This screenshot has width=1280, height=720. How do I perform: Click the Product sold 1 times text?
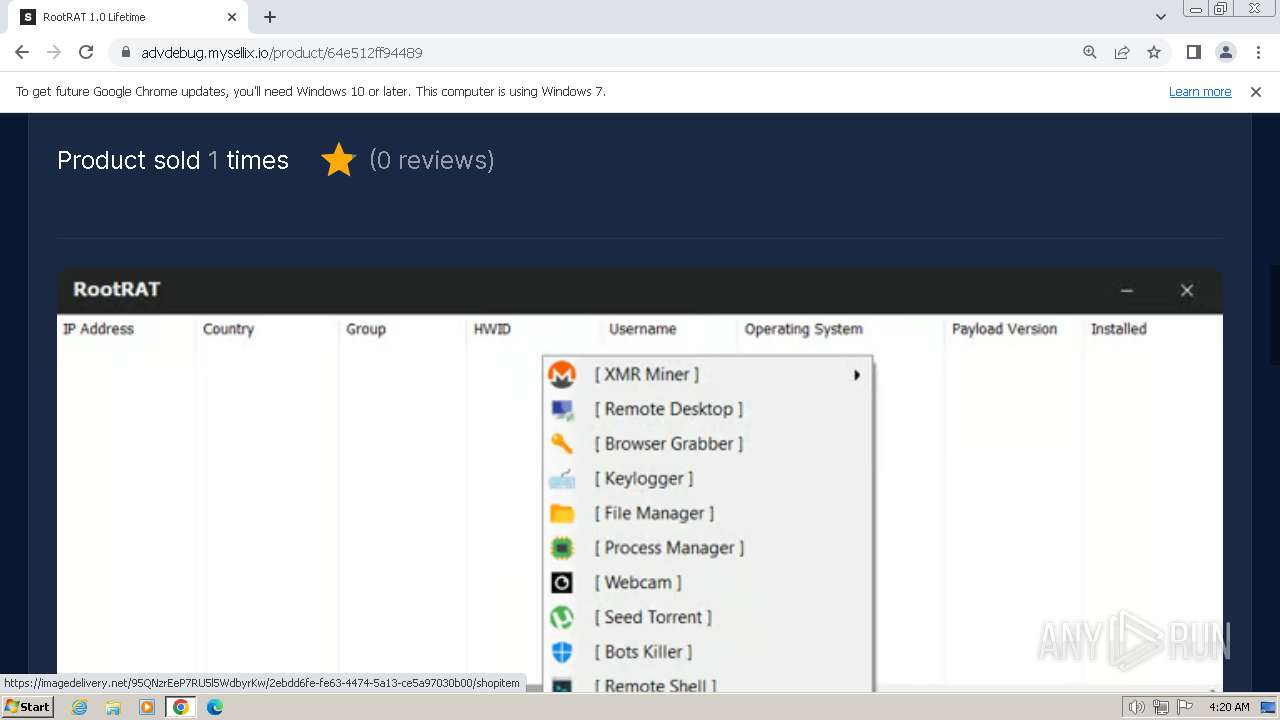173,160
